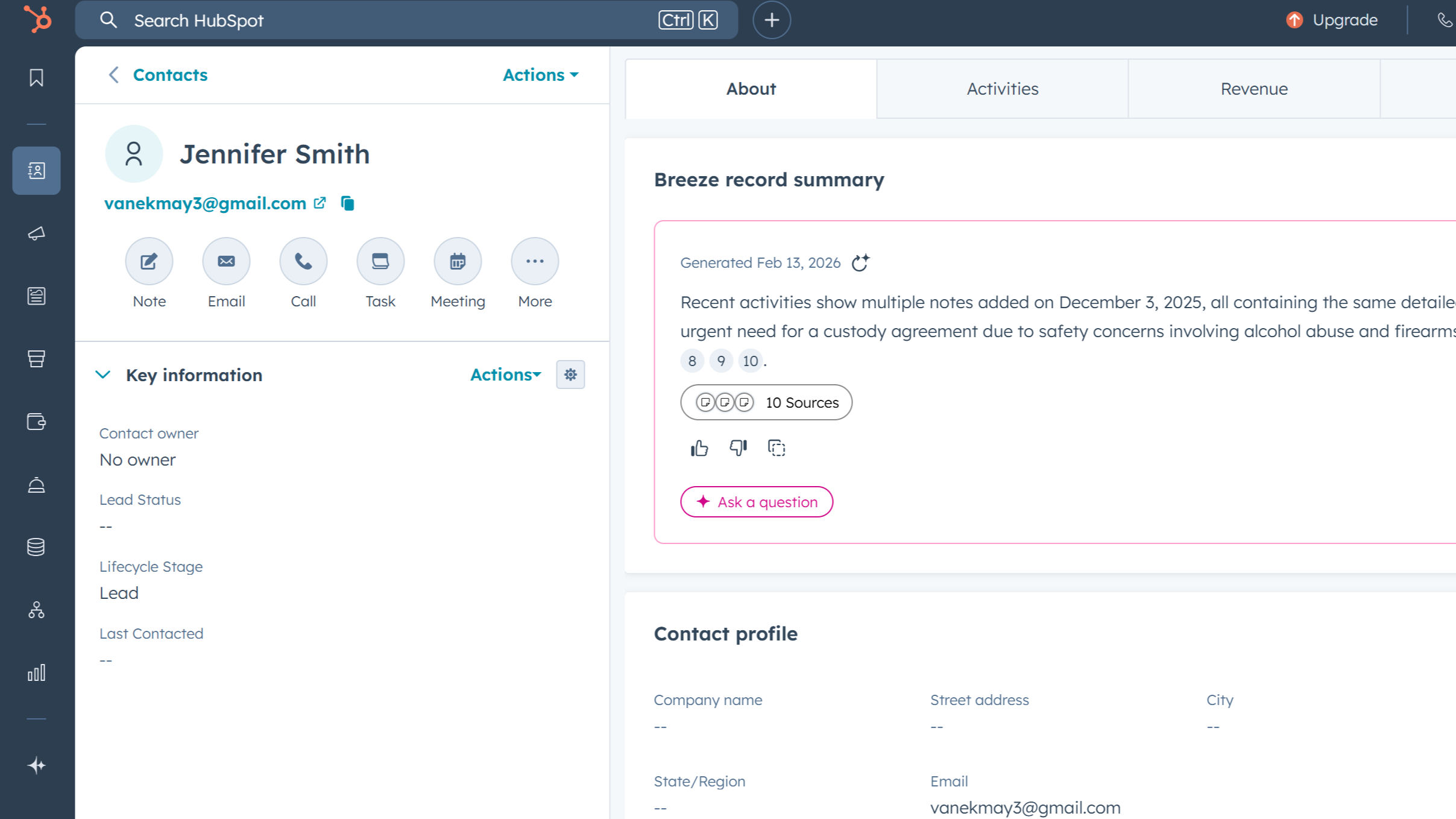Viewport: 1456px width, 819px height.
Task: Open bookmarks in the left sidebar
Action: click(x=36, y=78)
